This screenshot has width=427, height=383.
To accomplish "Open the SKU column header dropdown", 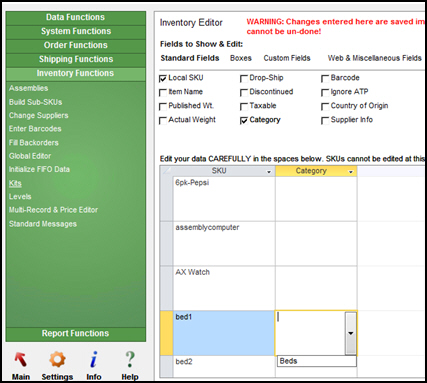I will 269,172.
